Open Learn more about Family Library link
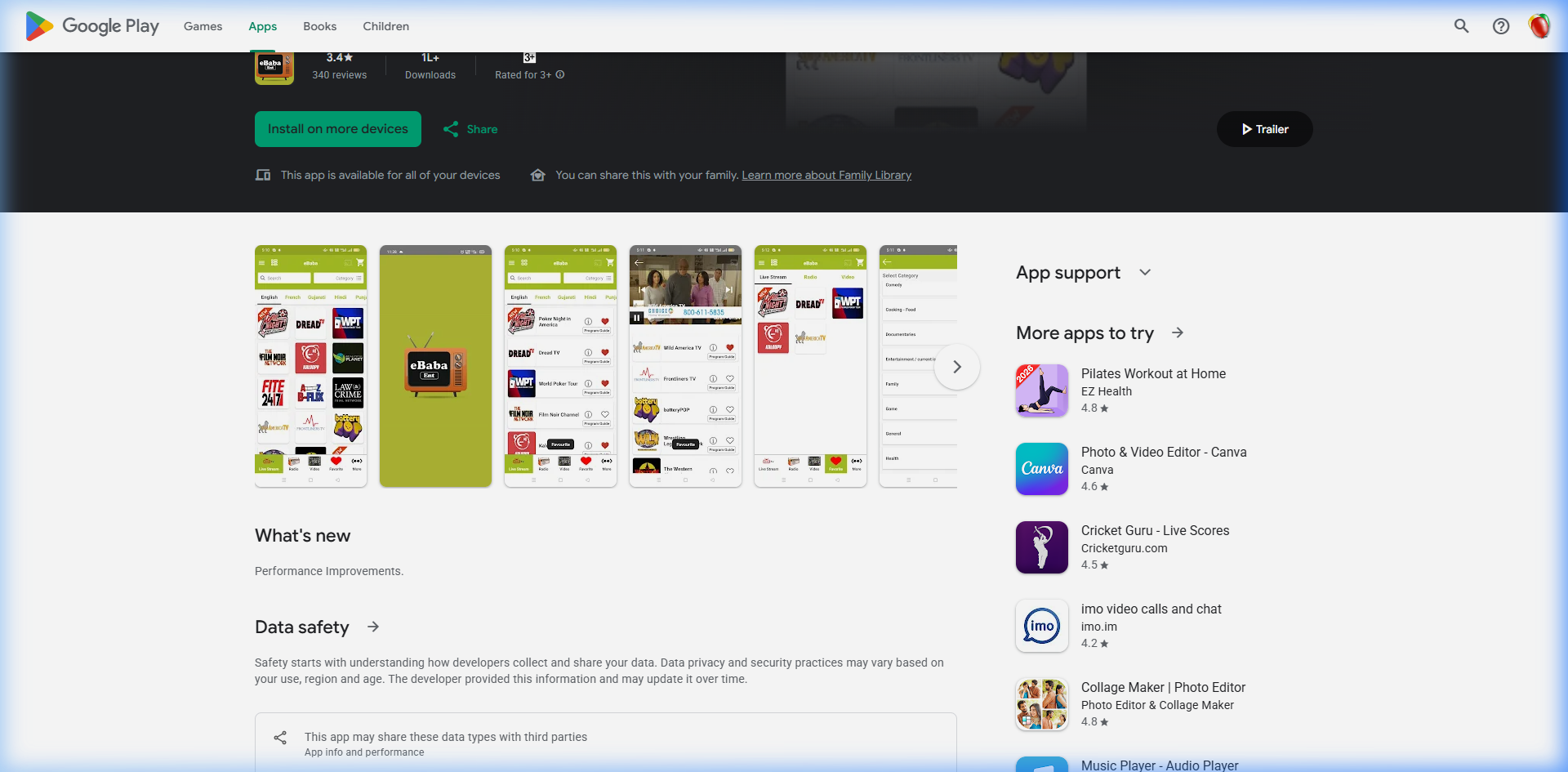The width and height of the screenshot is (1568, 772). tap(826, 175)
